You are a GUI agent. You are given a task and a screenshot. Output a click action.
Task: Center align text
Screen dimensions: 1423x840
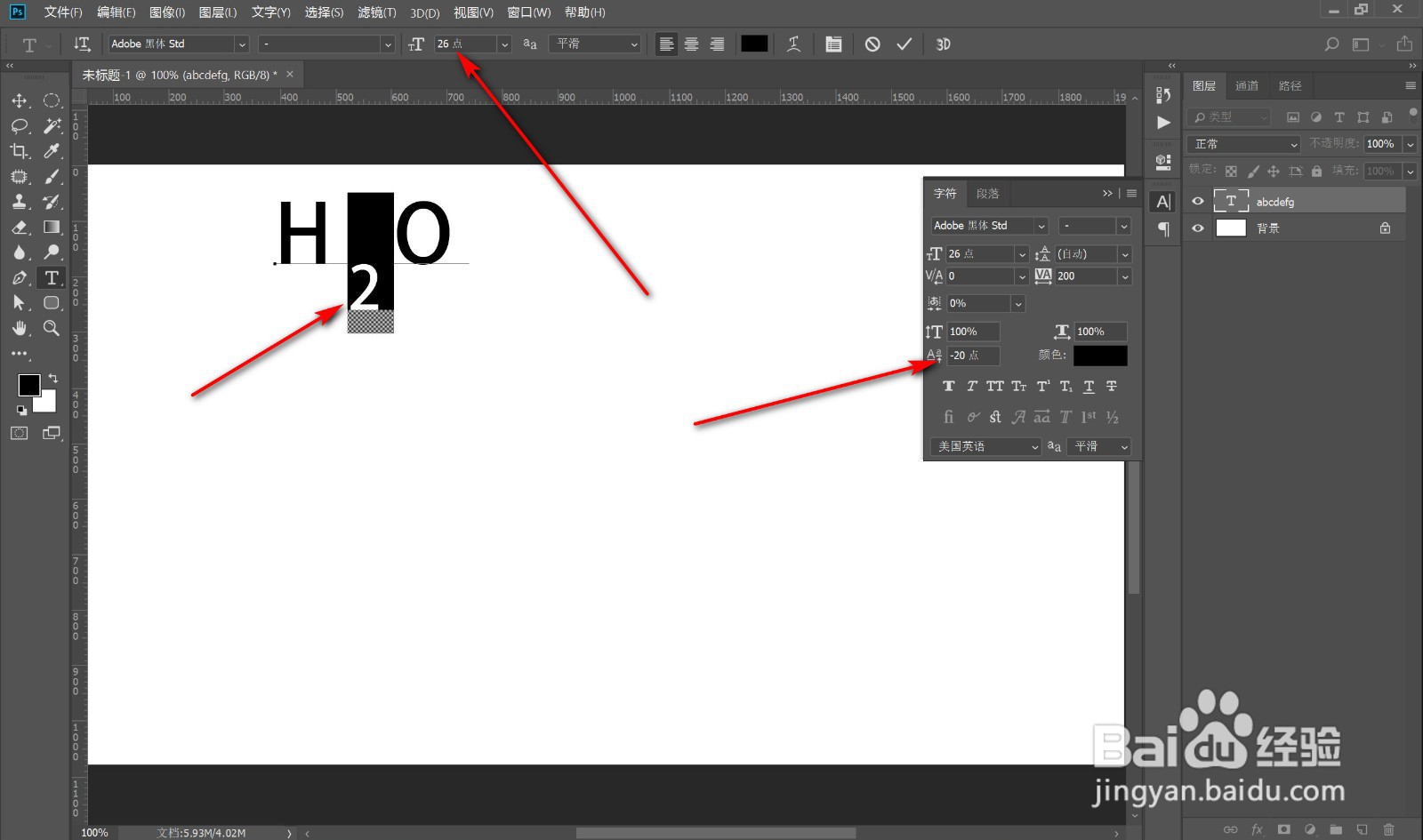tap(692, 44)
